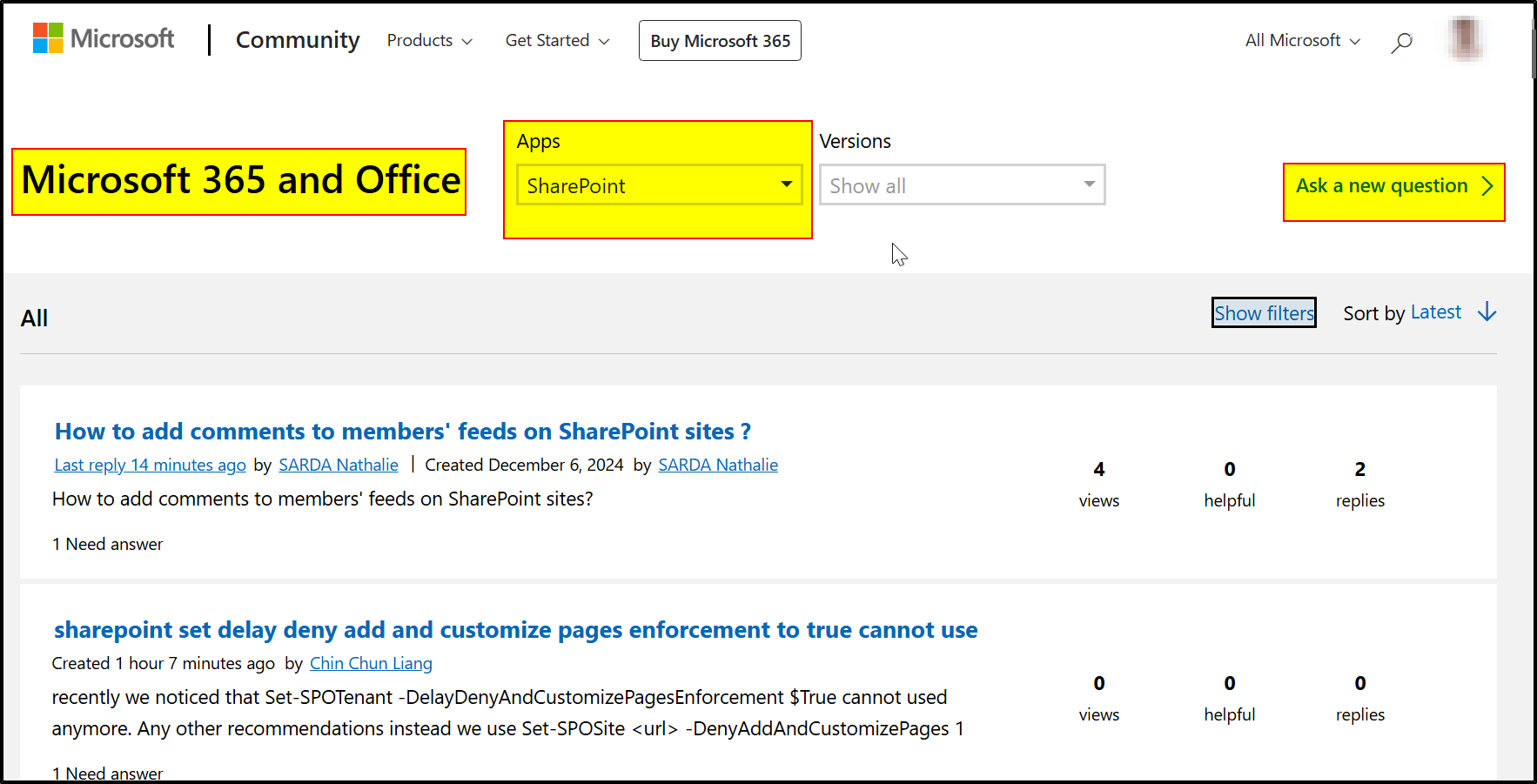This screenshot has width=1537, height=784.
Task: Change sorting via the Latest link
Action: pyautogui.click(x=1435, y=312)
